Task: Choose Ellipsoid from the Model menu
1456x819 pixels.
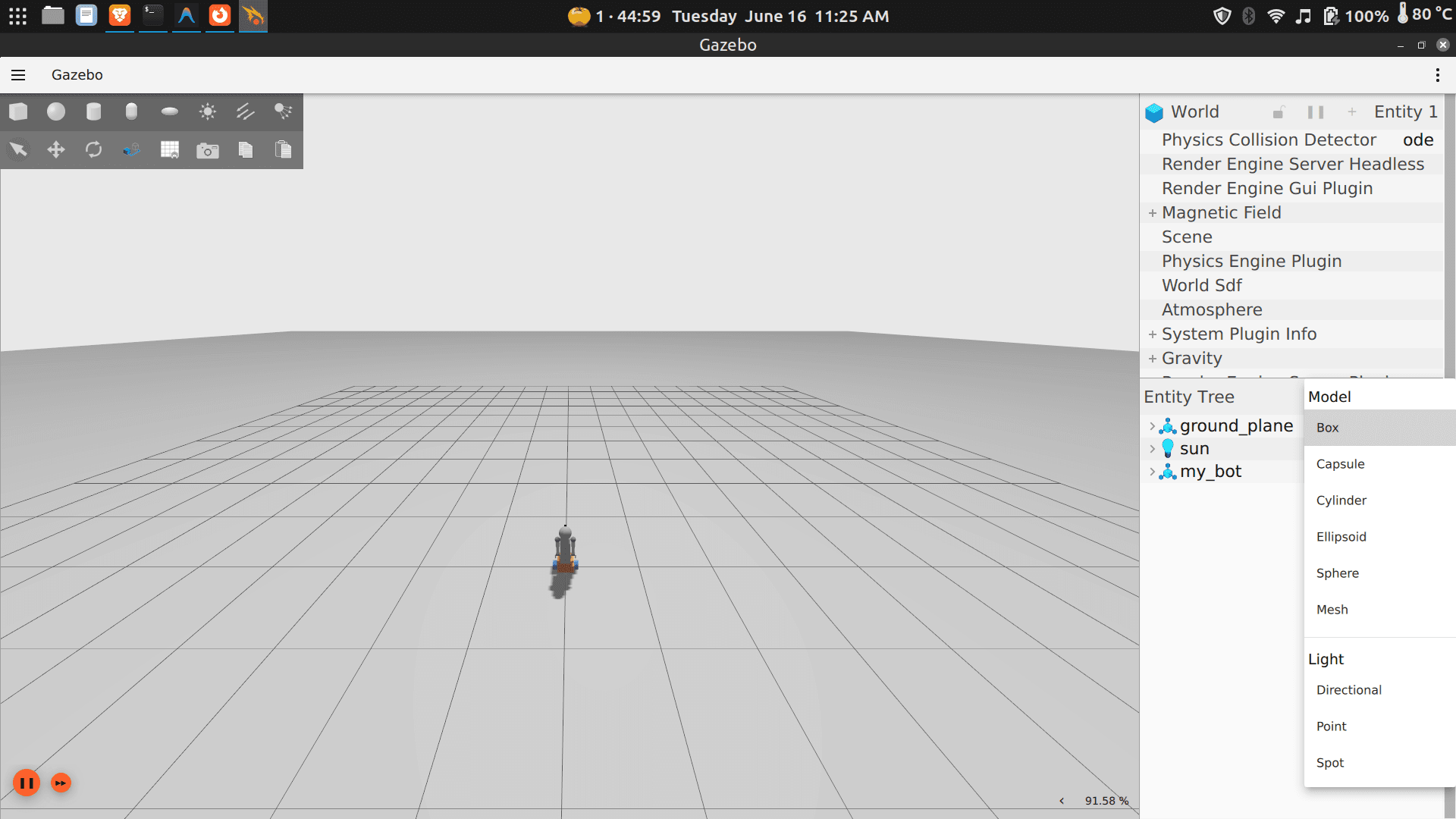Action: point(1380,537)
